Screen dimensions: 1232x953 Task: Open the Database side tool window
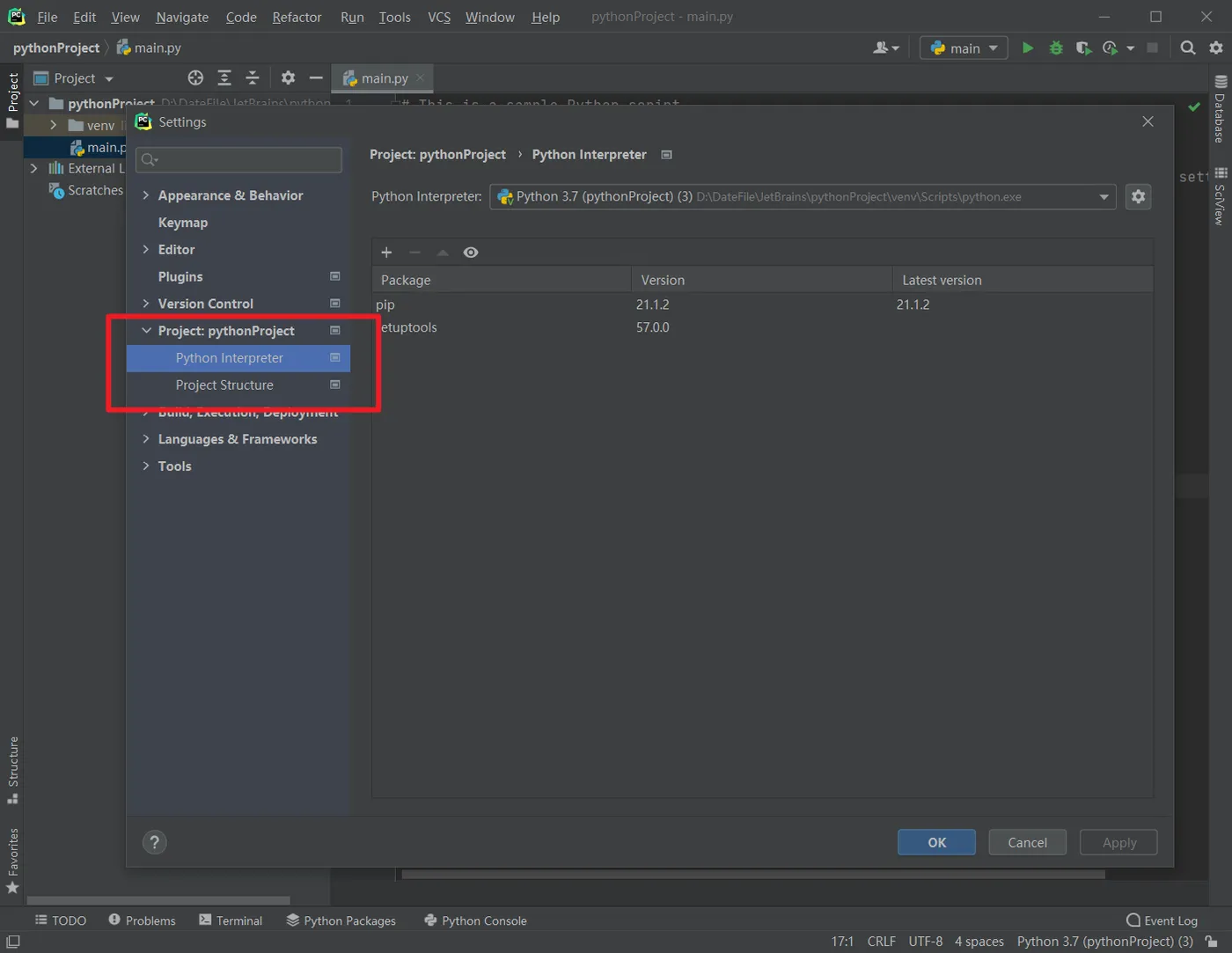[1220, 109]
